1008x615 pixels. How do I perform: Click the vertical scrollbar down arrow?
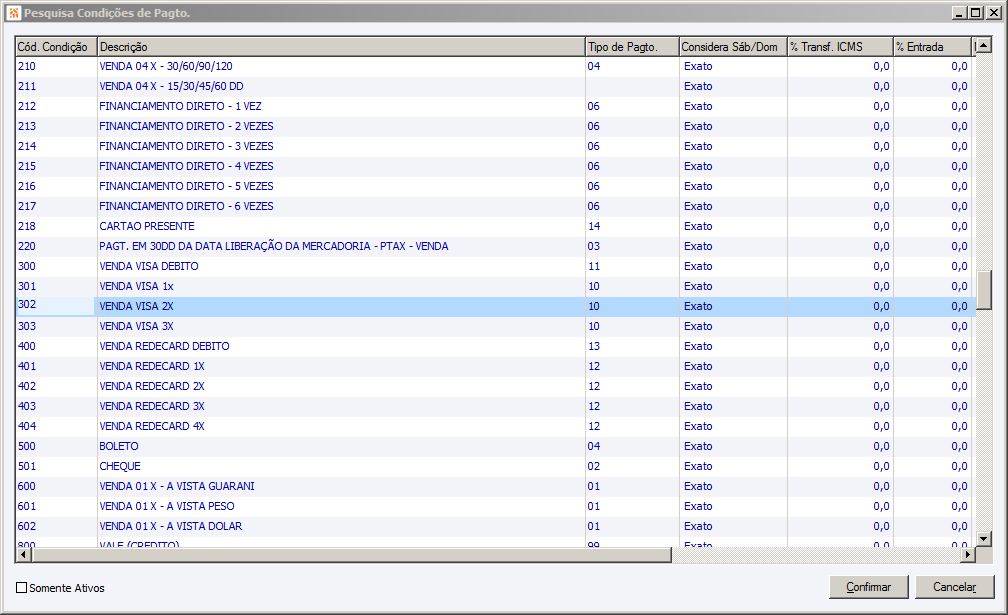[984, 539]
